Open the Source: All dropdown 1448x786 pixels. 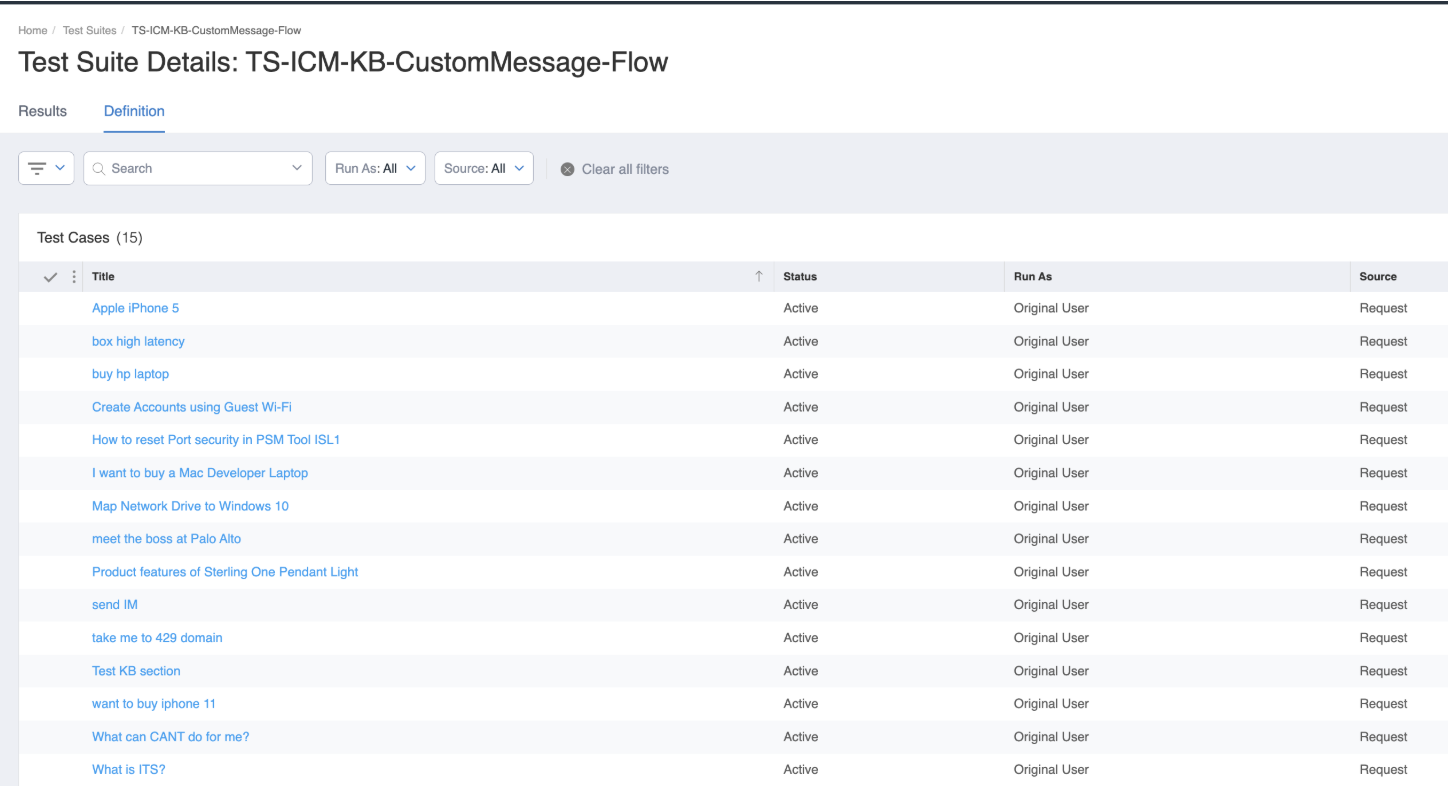click(484, 169)
